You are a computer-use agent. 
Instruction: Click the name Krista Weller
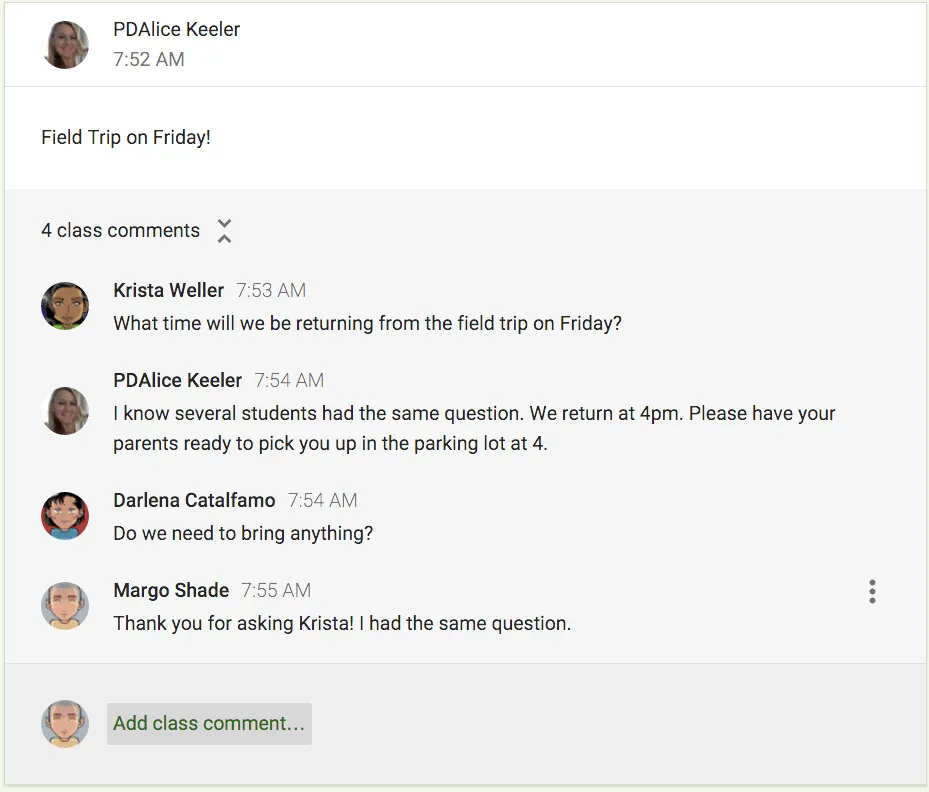pos(168,291)
